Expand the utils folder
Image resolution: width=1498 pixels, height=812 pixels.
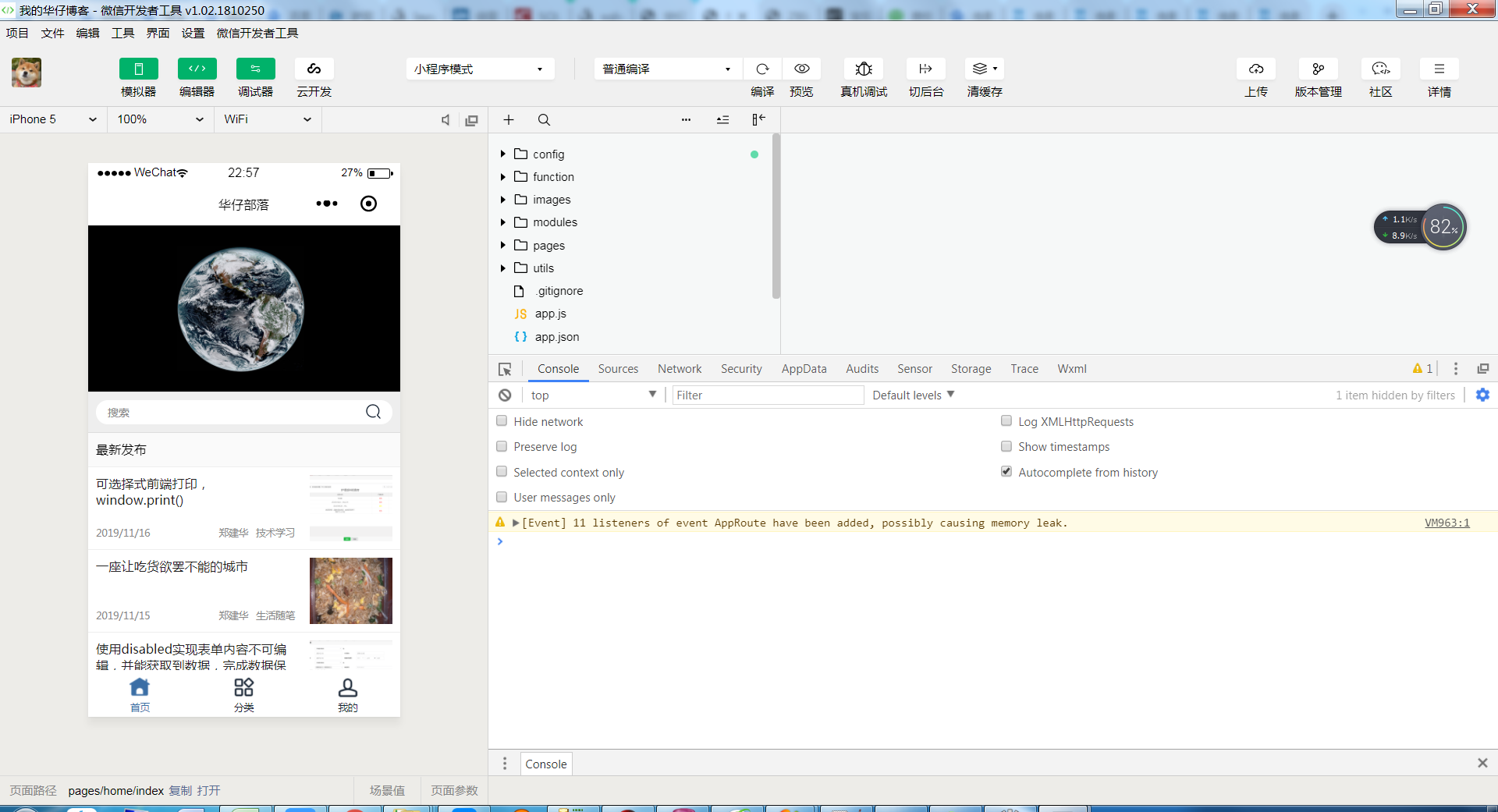point(503,268)
